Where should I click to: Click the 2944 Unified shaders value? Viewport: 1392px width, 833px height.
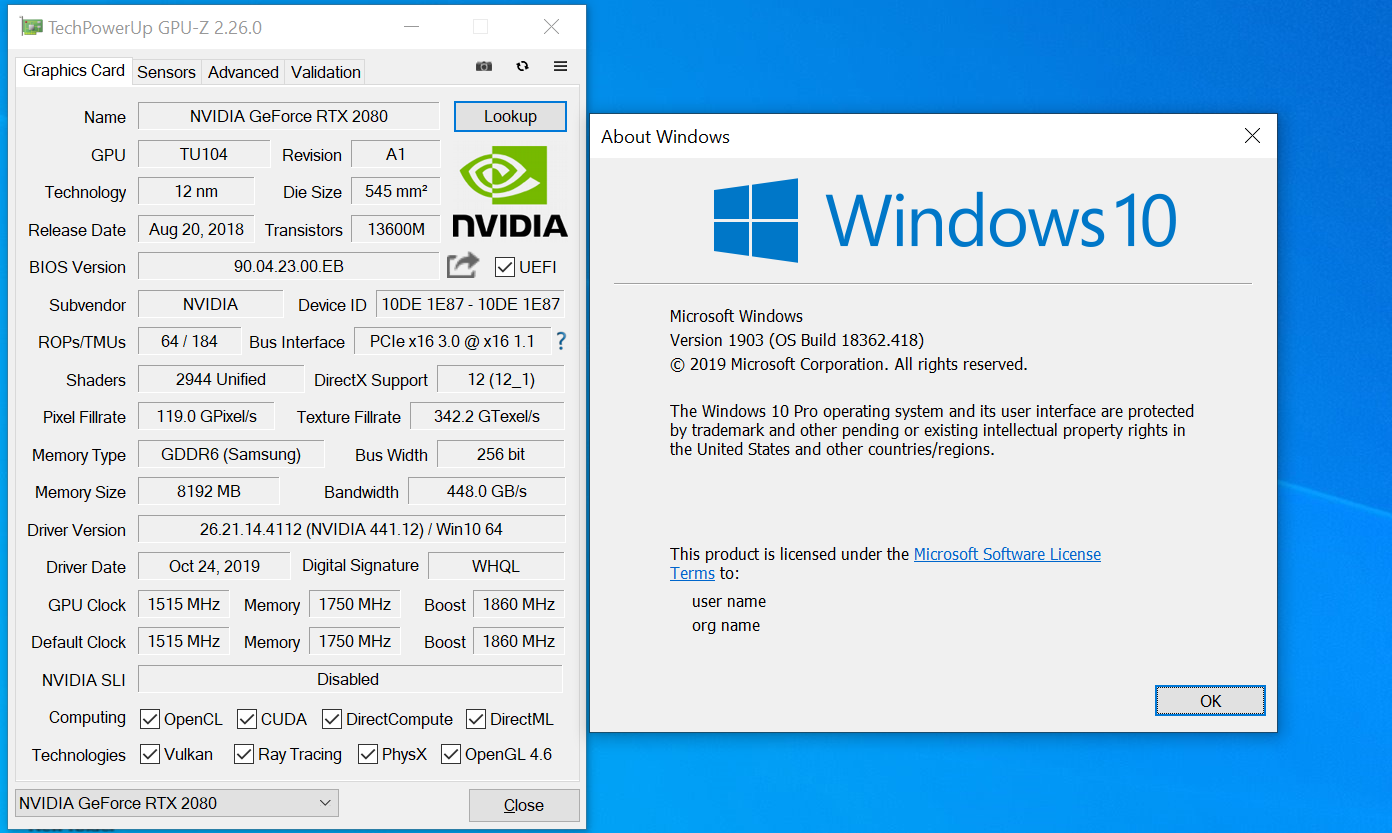(221, 379)
